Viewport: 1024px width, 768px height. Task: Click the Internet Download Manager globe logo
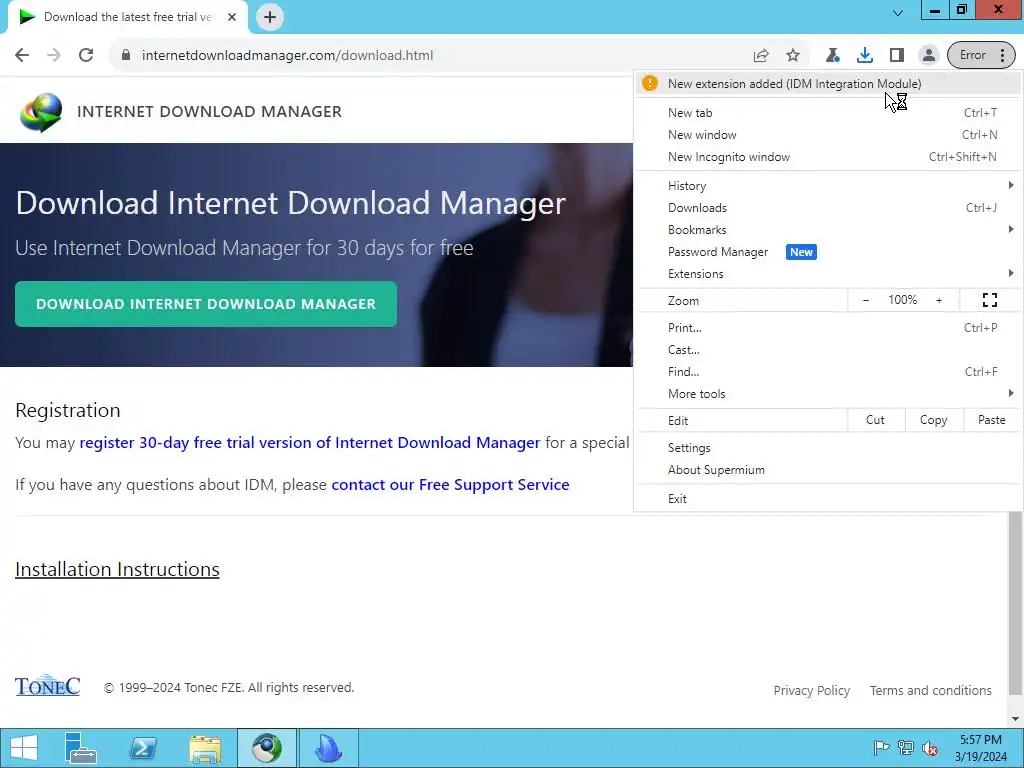tap(41, 112)
